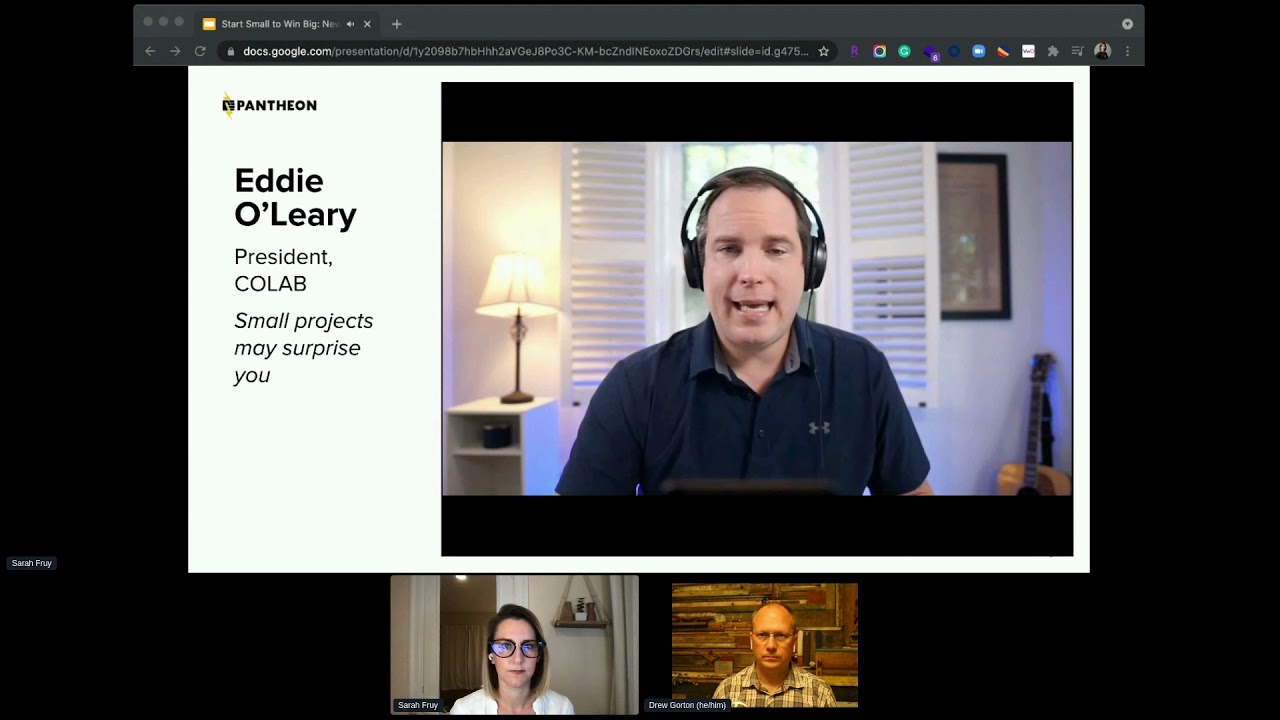
Task: Open the colorful ring extension icon
Action: tap(879, 51)
